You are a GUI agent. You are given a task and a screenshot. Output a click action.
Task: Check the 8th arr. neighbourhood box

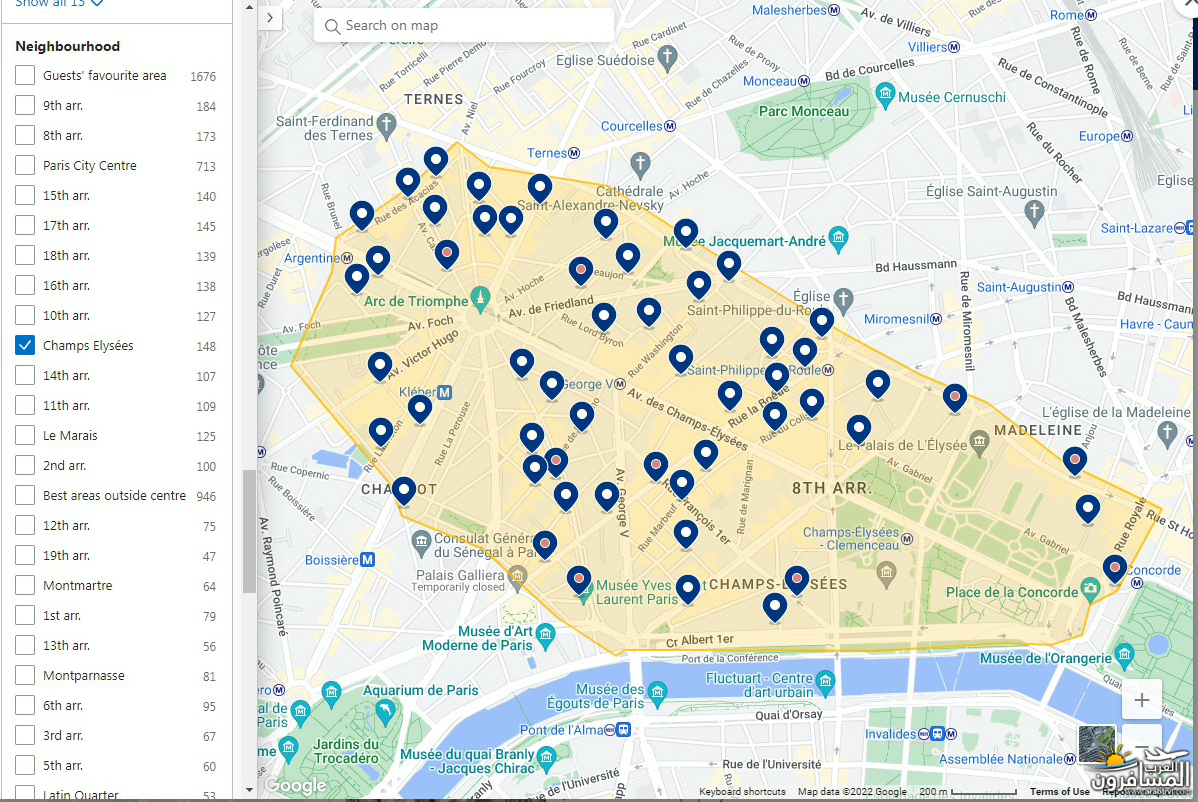click(x=25, y=135)
